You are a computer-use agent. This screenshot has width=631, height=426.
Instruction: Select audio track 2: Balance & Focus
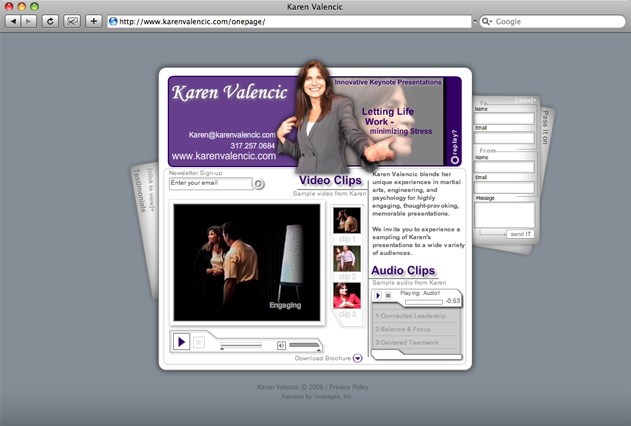[417, 329]
